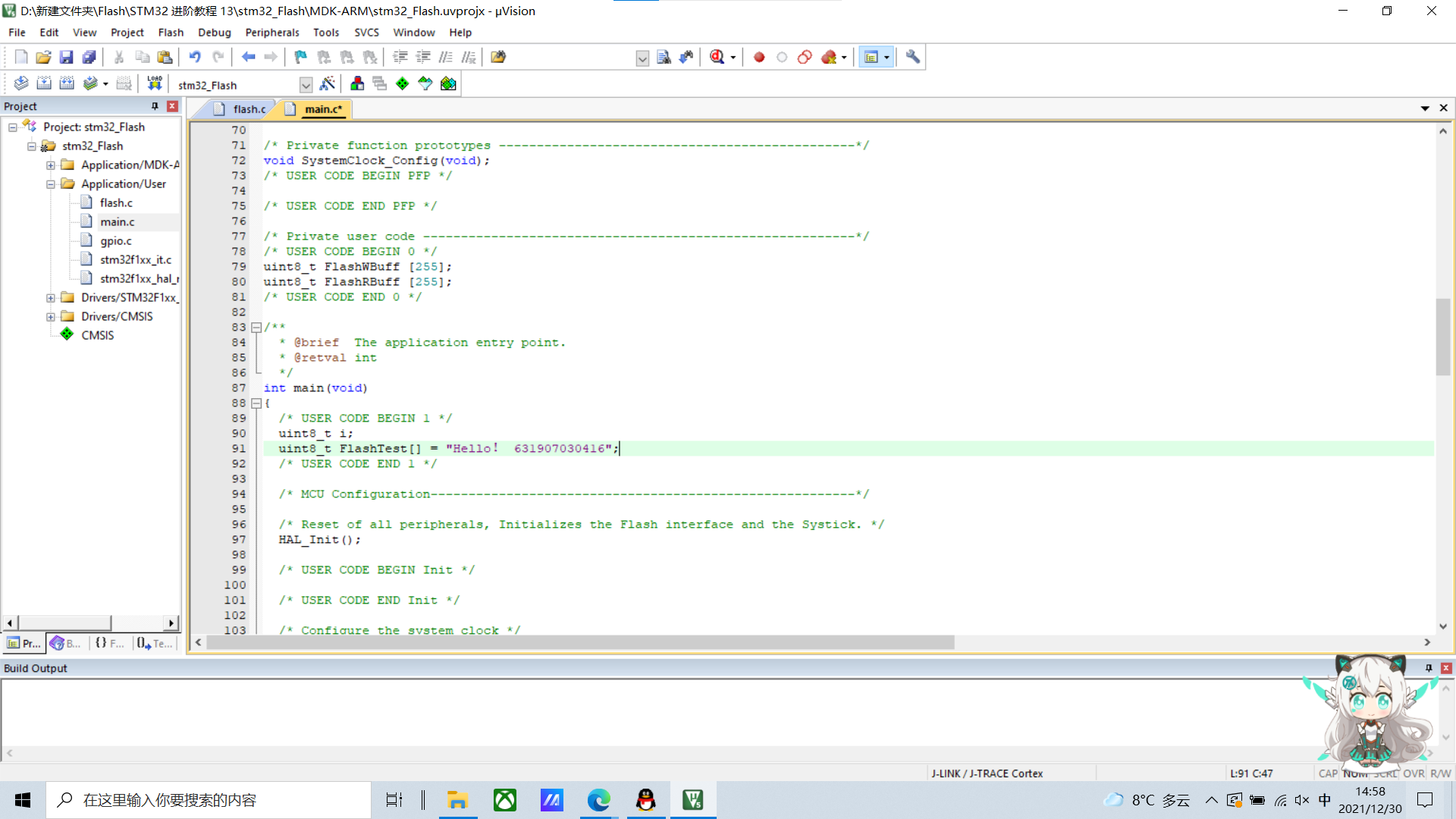Open the editor tab list dropdown arrow

click(1425, 108)
